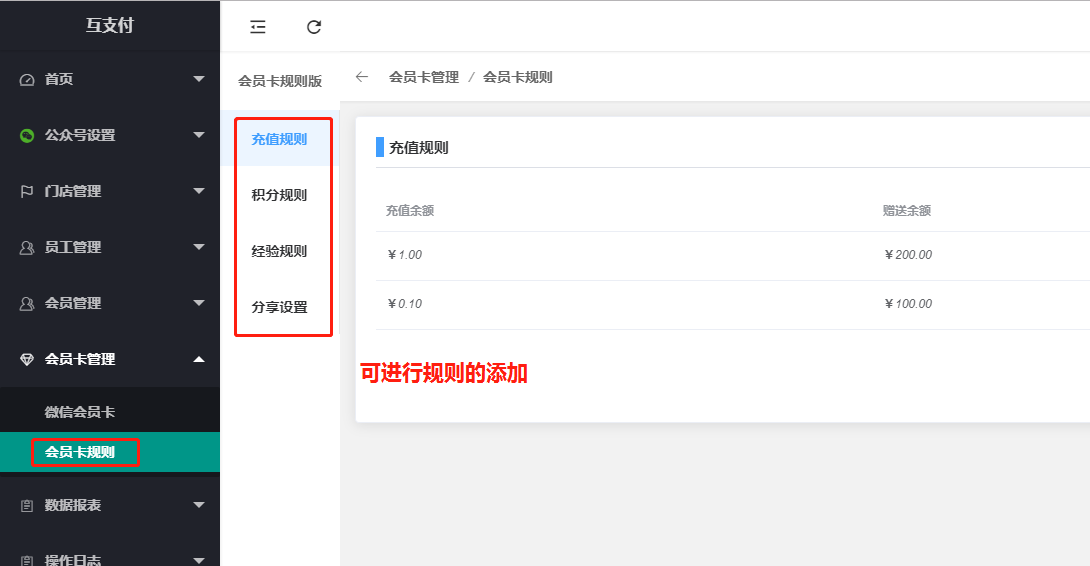Expand the 操作日志 dropdown arrow
Viewport: 1090px width, 566px height.
point(199,560)
